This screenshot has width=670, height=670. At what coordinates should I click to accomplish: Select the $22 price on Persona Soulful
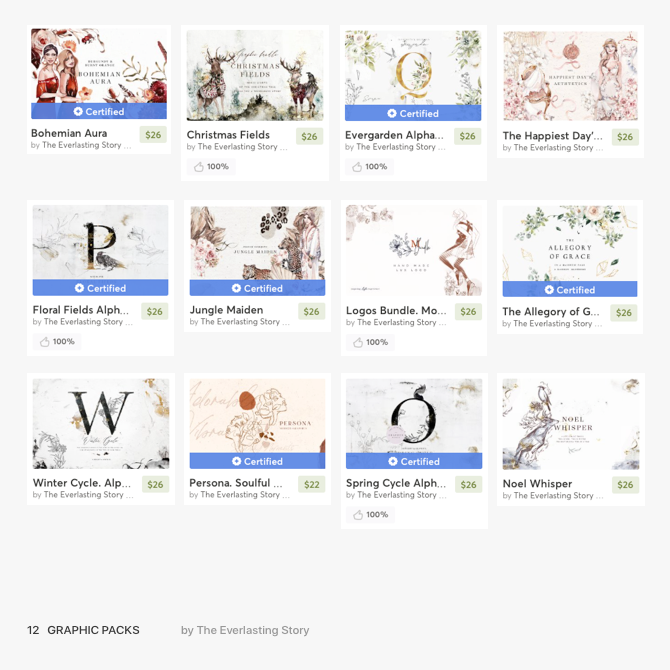pyautogui.click(x=311, y=485)
